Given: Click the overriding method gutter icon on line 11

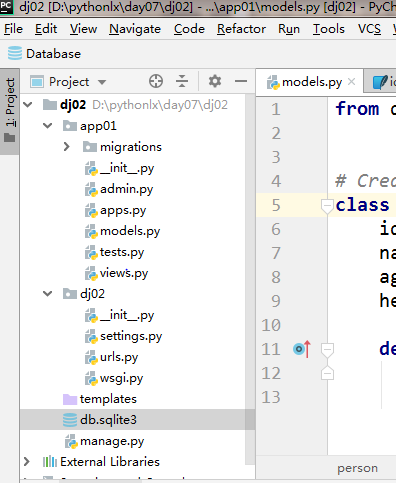Looking at the screenshot, I should (x=302, y=349).
